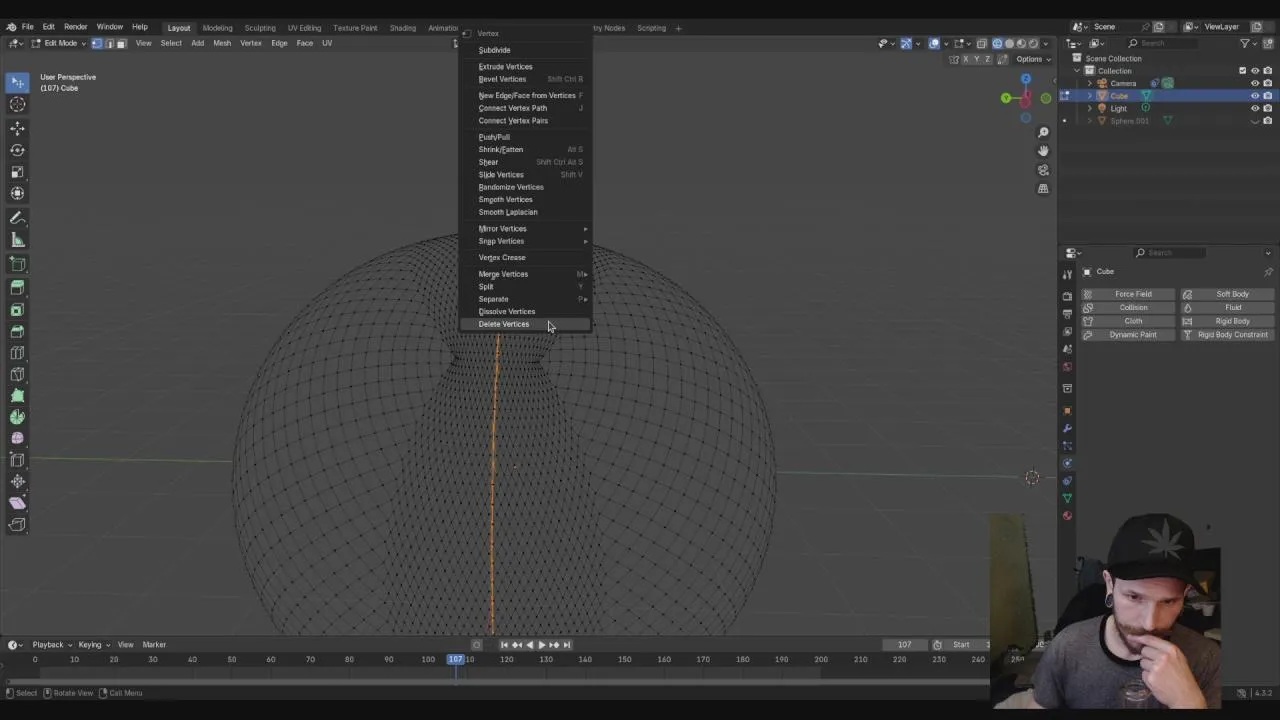Open the Physics properties tab icon
The width and height of the screenshot is (1280, 720).
pos(1067,463)
